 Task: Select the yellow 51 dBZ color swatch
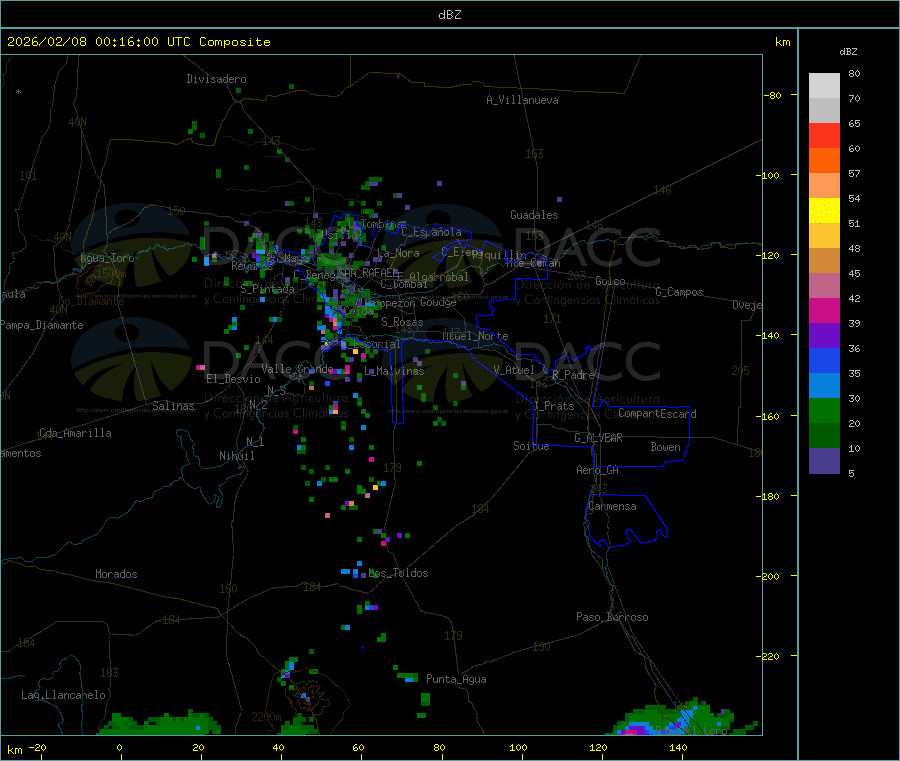pos(824,211)
